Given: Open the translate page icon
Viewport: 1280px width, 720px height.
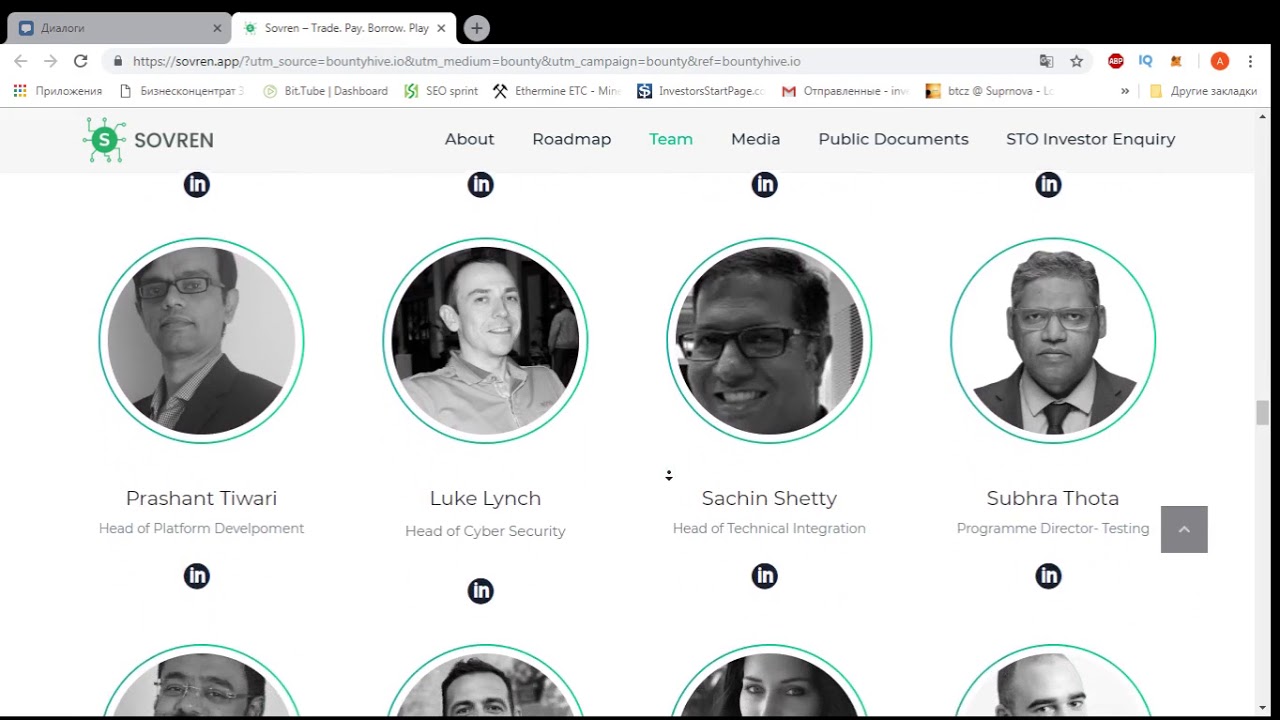Looking at the screenshot, I should coord(1046,61).
